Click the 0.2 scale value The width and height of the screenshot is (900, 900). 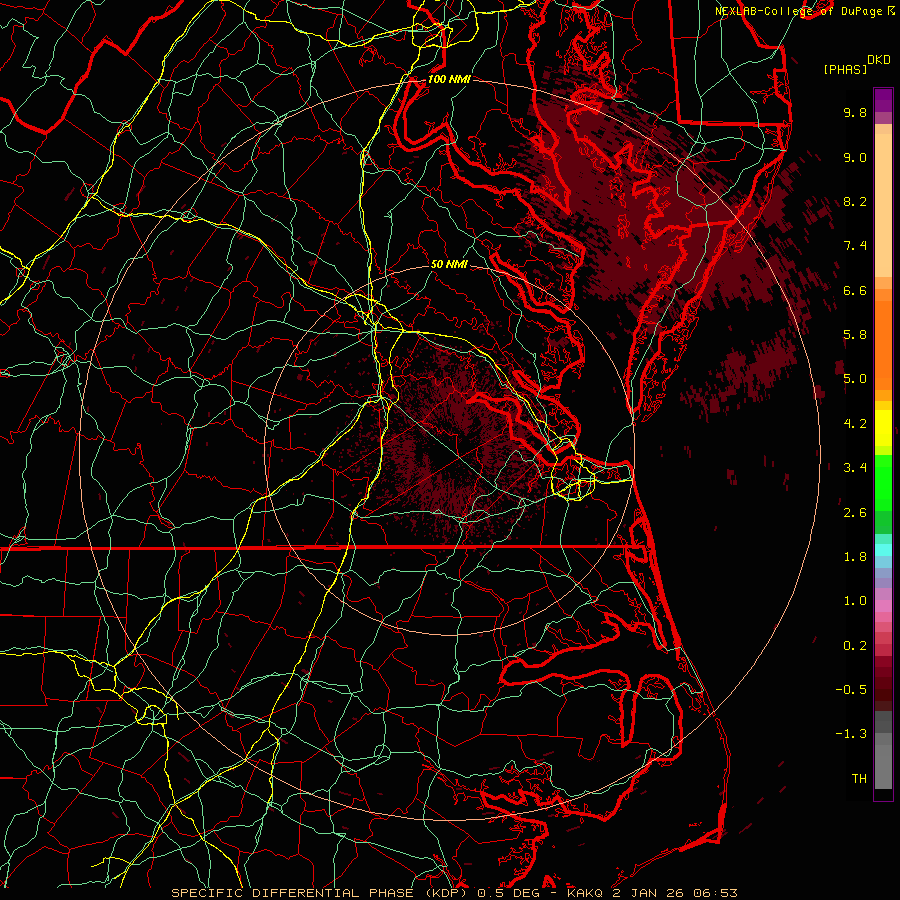[x=855, y=646]
